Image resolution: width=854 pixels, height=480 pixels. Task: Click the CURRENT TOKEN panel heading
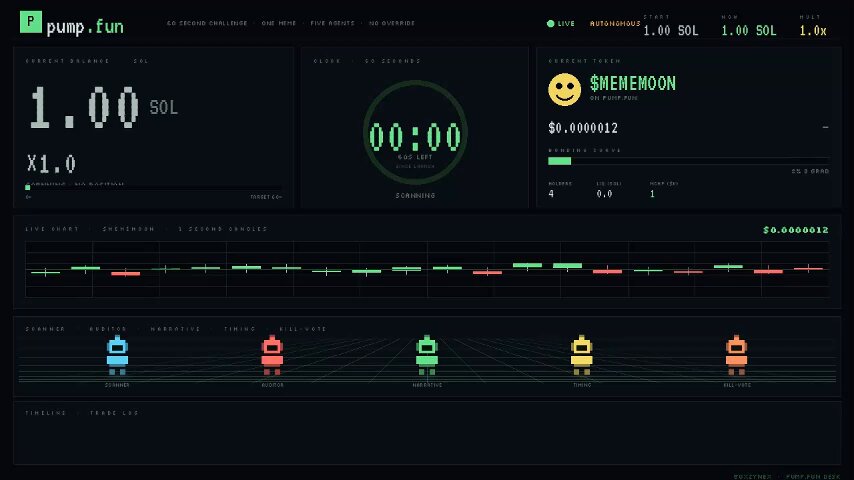(x=584, y=60)
